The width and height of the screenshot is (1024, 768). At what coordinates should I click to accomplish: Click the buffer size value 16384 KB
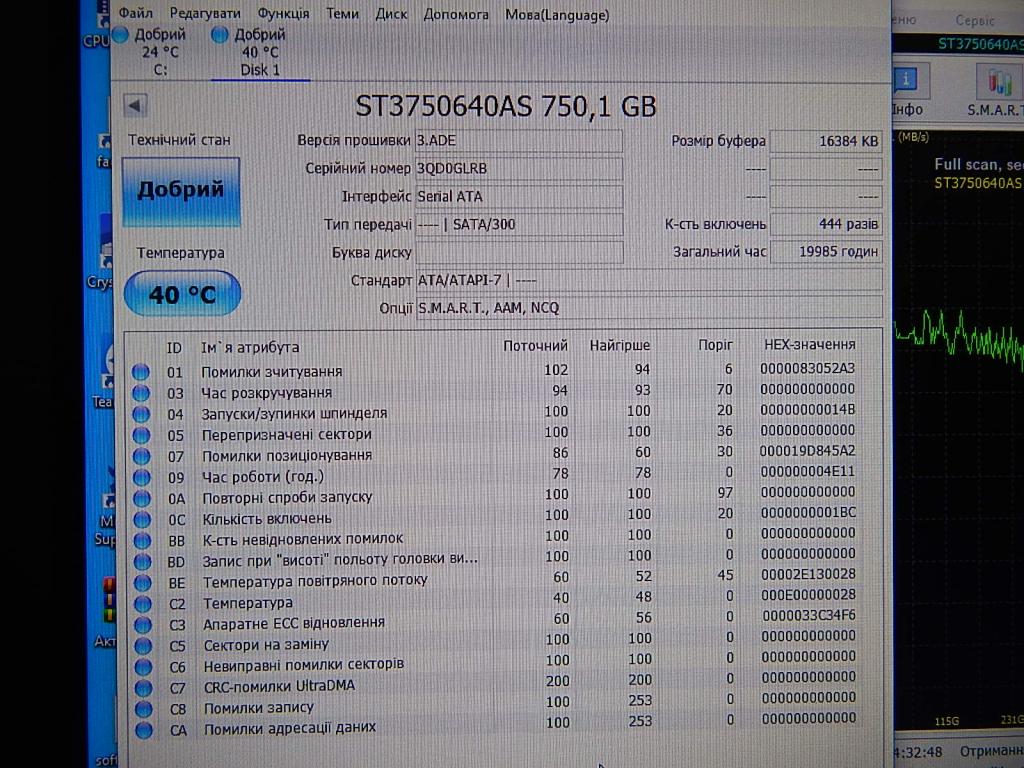[x=826, y=141]
